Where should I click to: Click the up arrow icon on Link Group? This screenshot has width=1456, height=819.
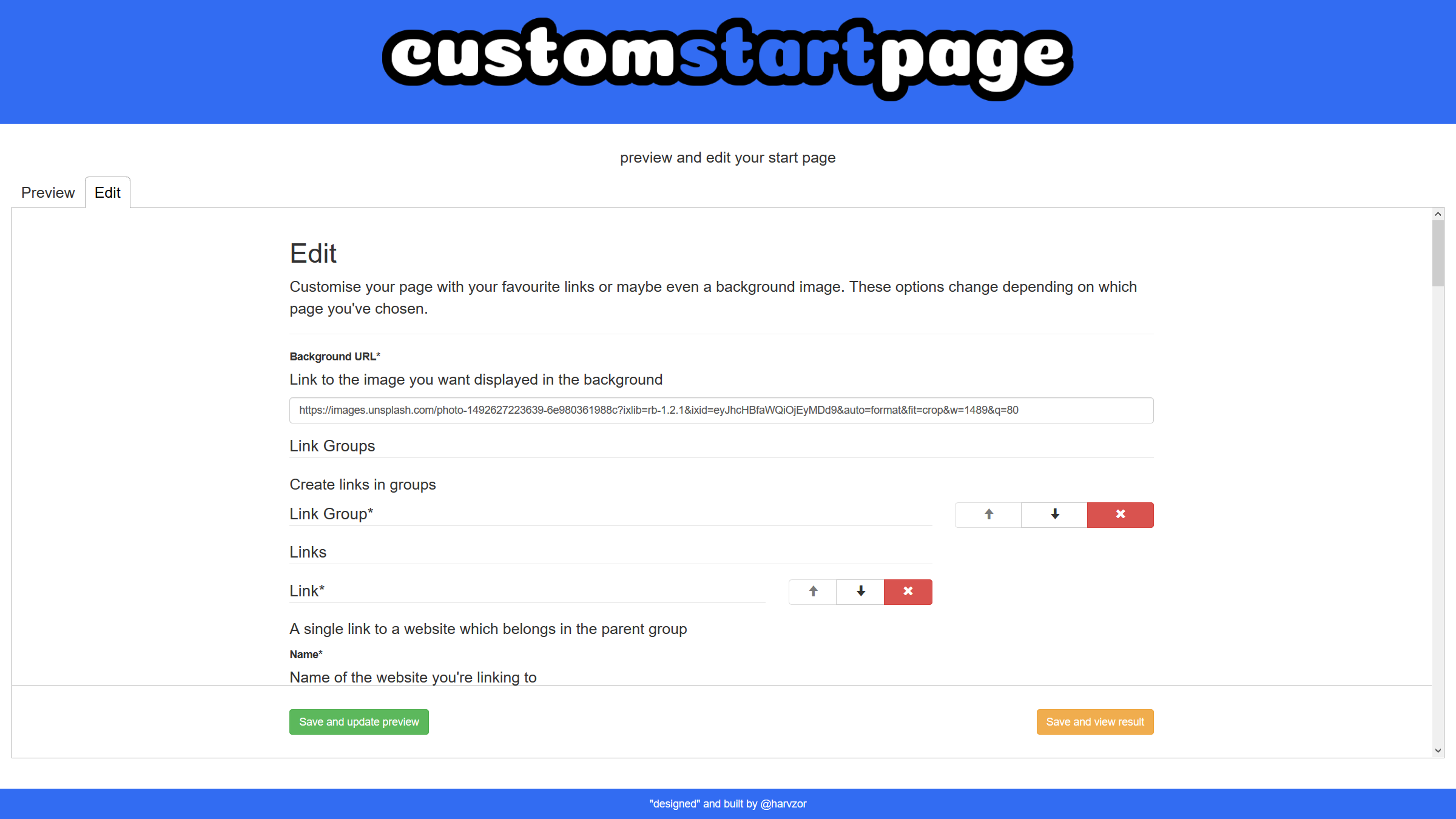988,514
